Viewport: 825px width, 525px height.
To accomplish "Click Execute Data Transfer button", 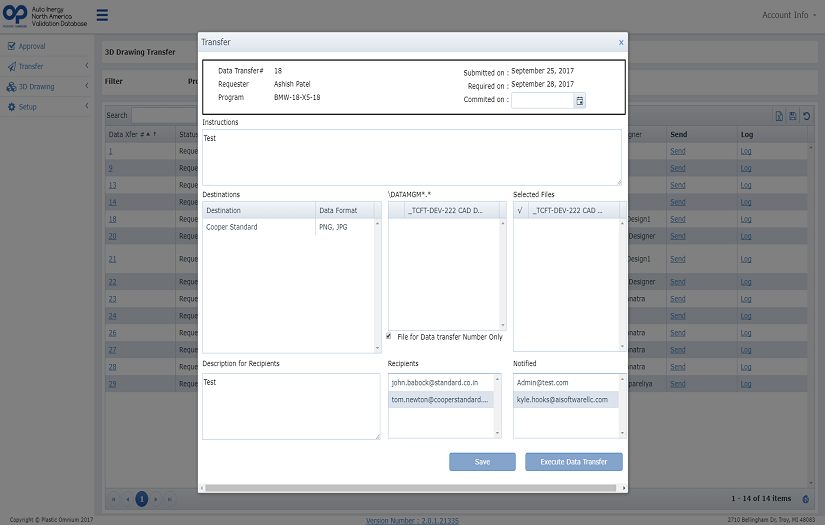I will [574, 461].
